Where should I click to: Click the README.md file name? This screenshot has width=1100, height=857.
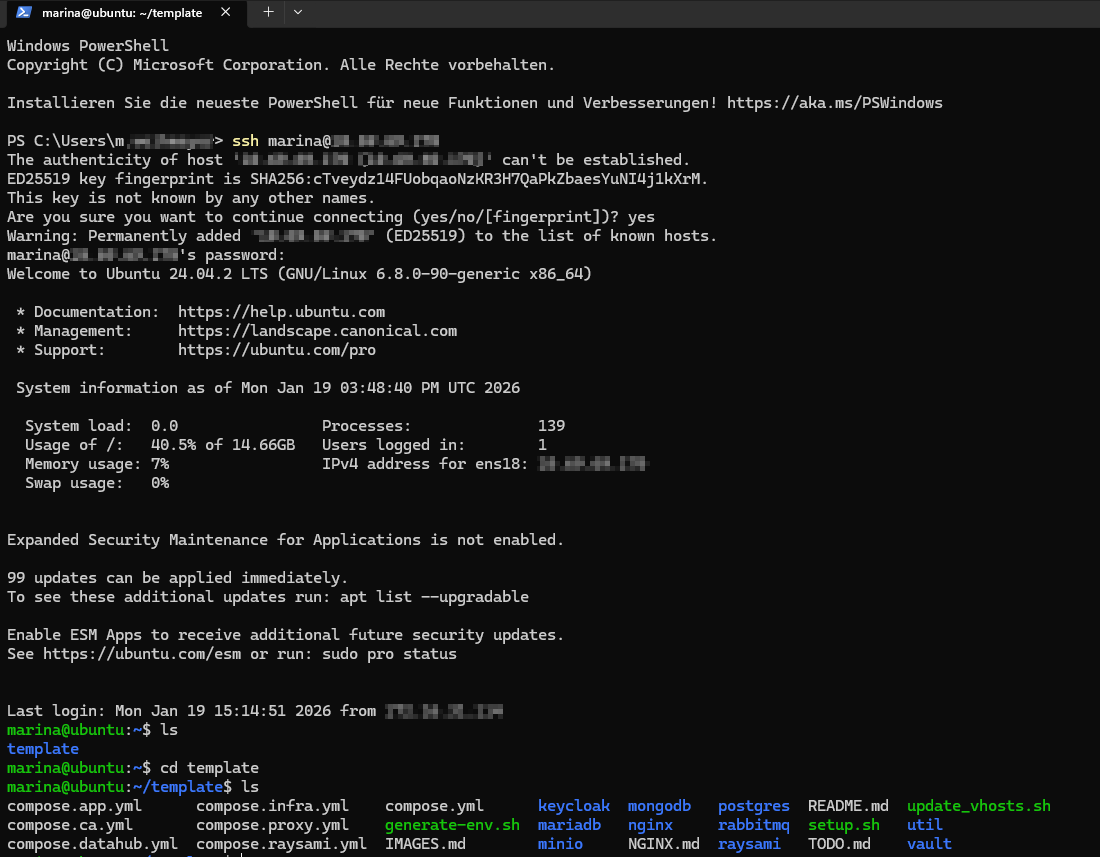click(847, 805)
